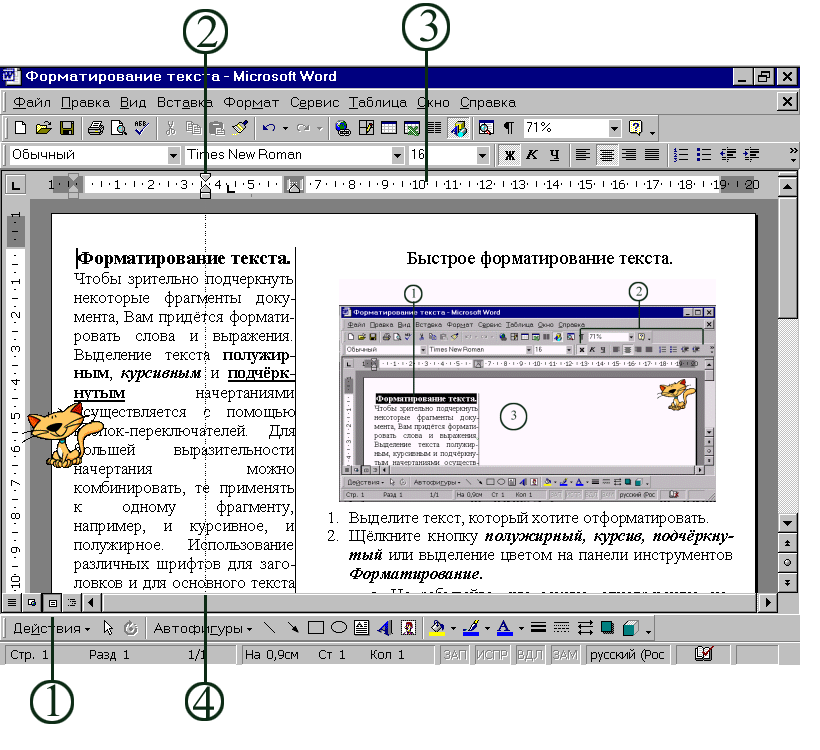Screen dimensions: 820x750
Task: Open Таблица menu
Action: click(378, 103)
